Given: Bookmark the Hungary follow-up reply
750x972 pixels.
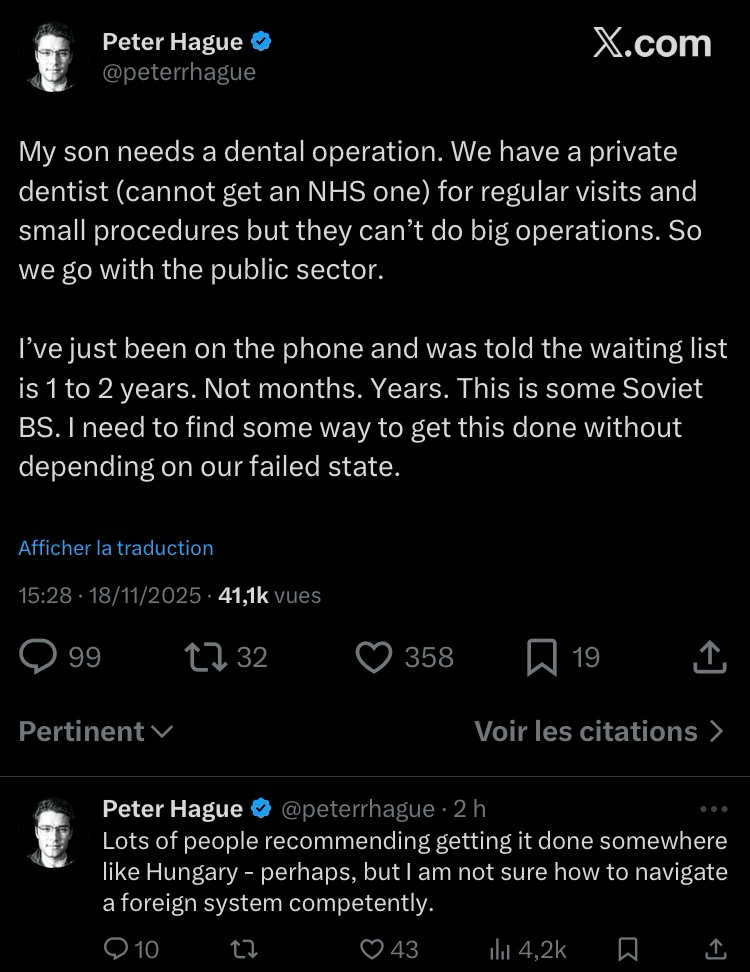Looking at the screenshot, I should point(628,948).
